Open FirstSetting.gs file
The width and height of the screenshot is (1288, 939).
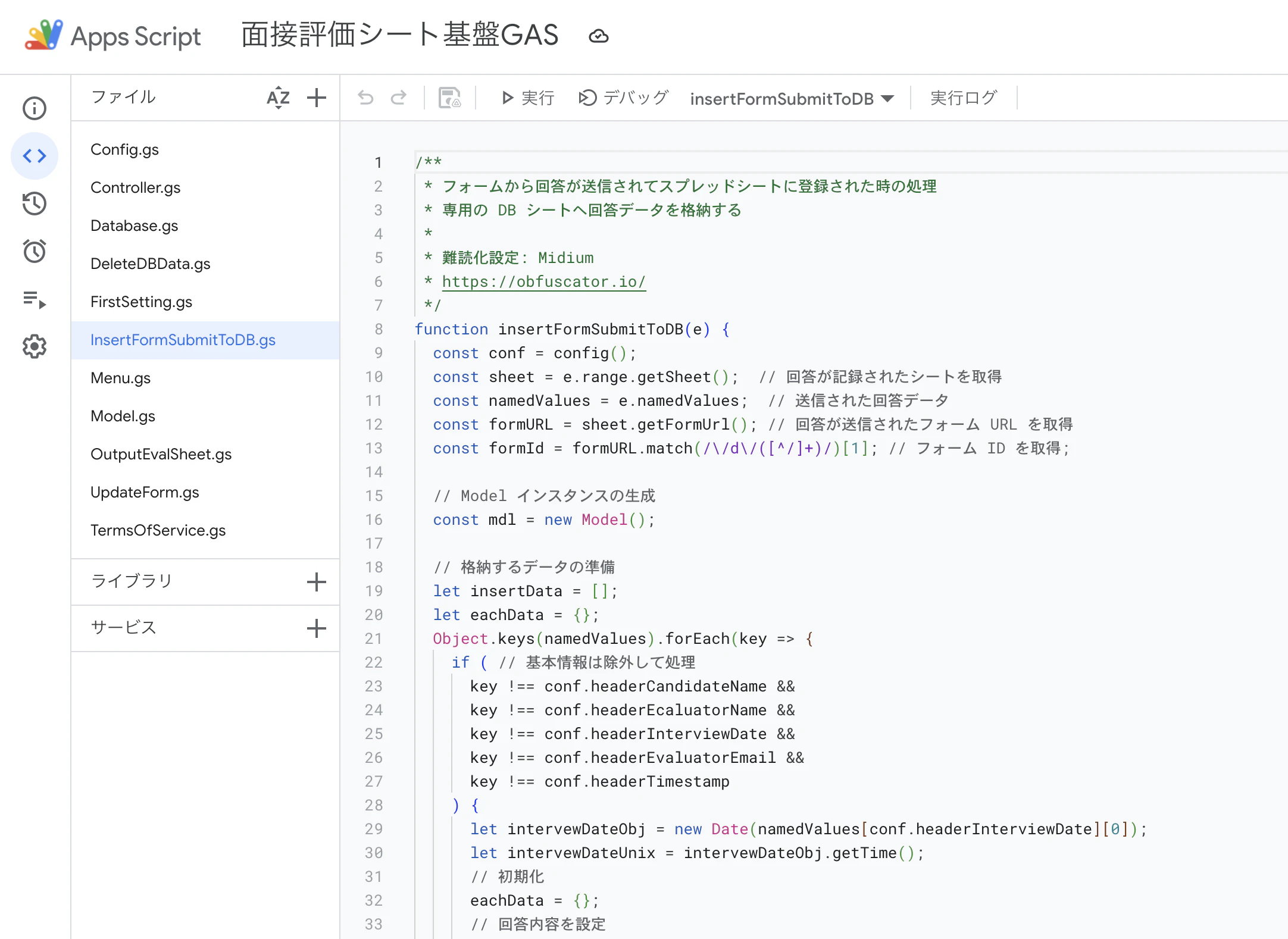205,302
